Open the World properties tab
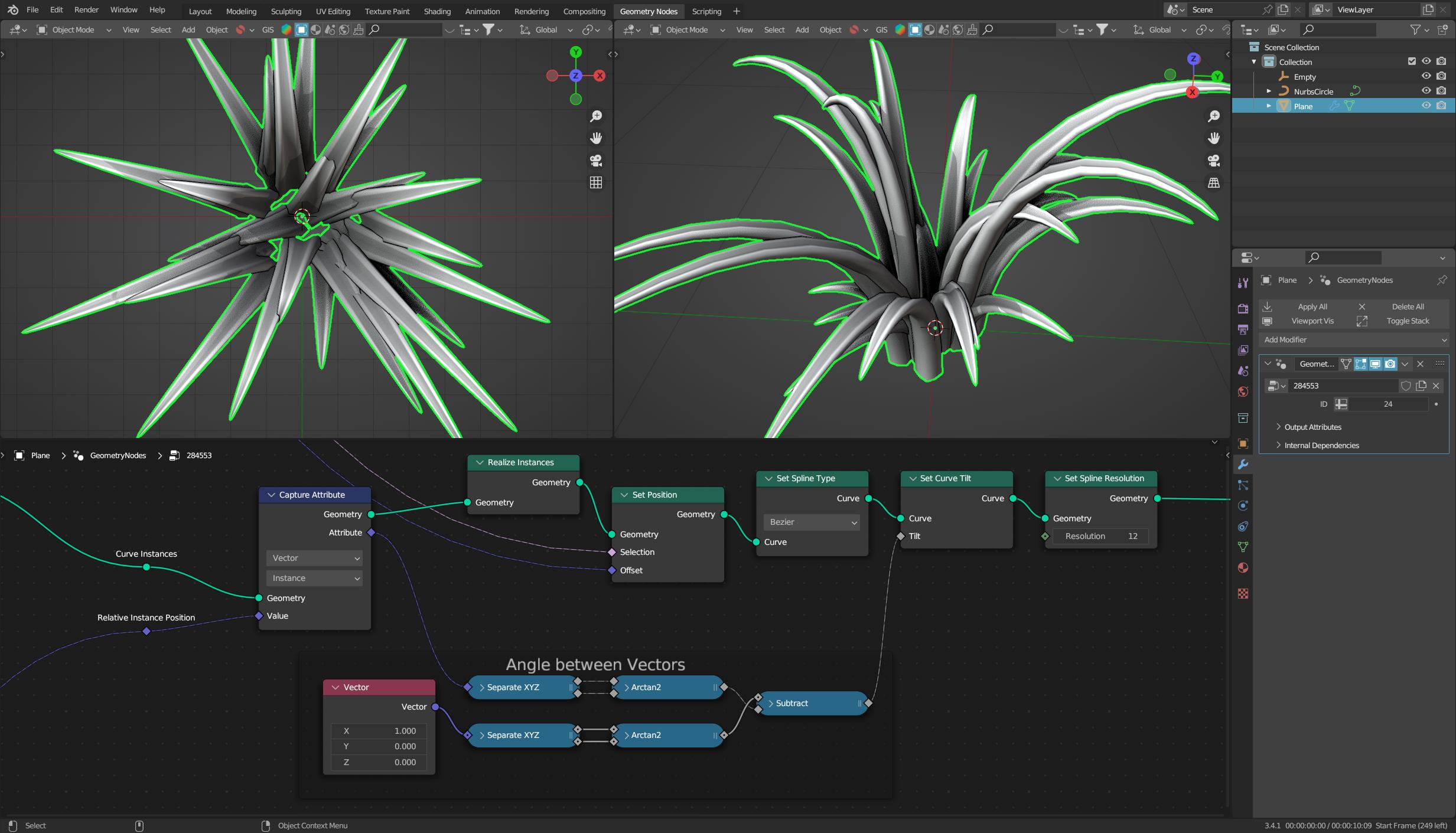This screenshot has width=1456, height=833. (x=1243, y=392)
